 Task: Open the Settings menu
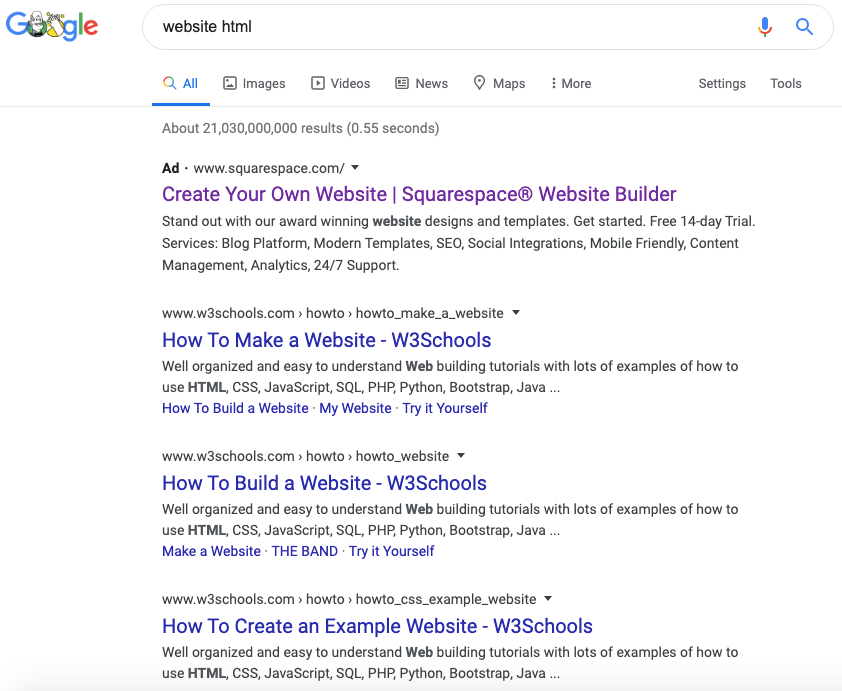(722, 84)
